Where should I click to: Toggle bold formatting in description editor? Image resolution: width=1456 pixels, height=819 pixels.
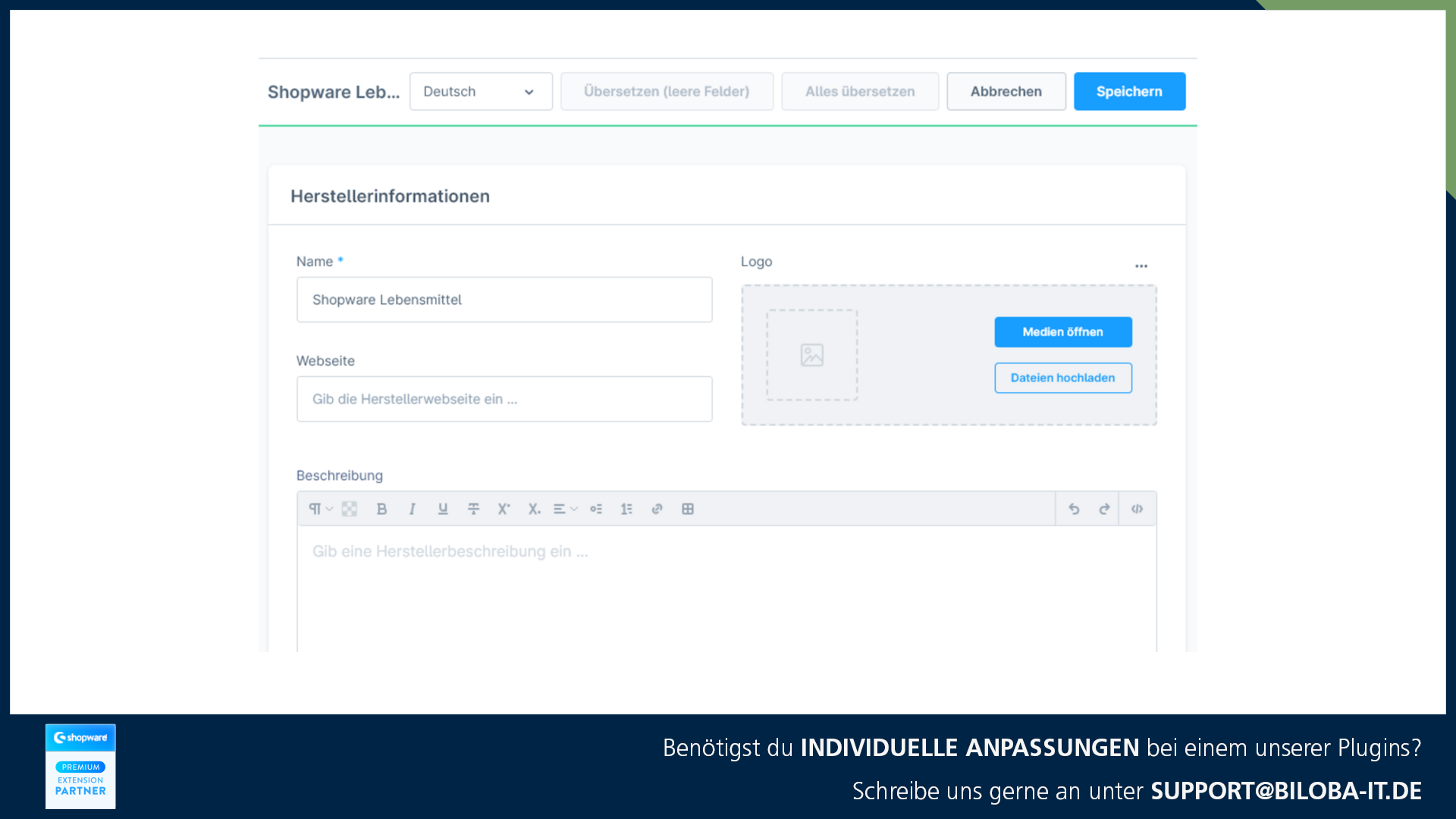click(381, 509)
